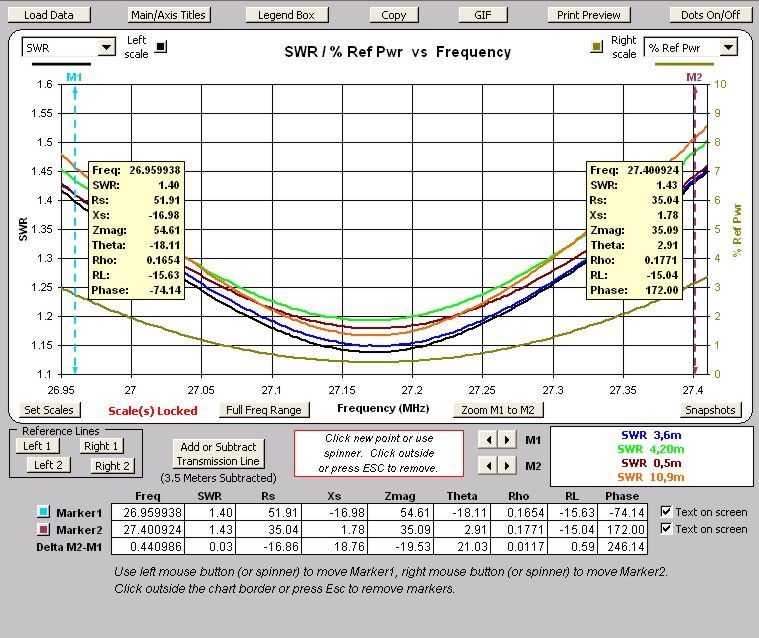This screenshot has height=638, width=759.
Task: Click Full Freq Range button
Action: 264,410
